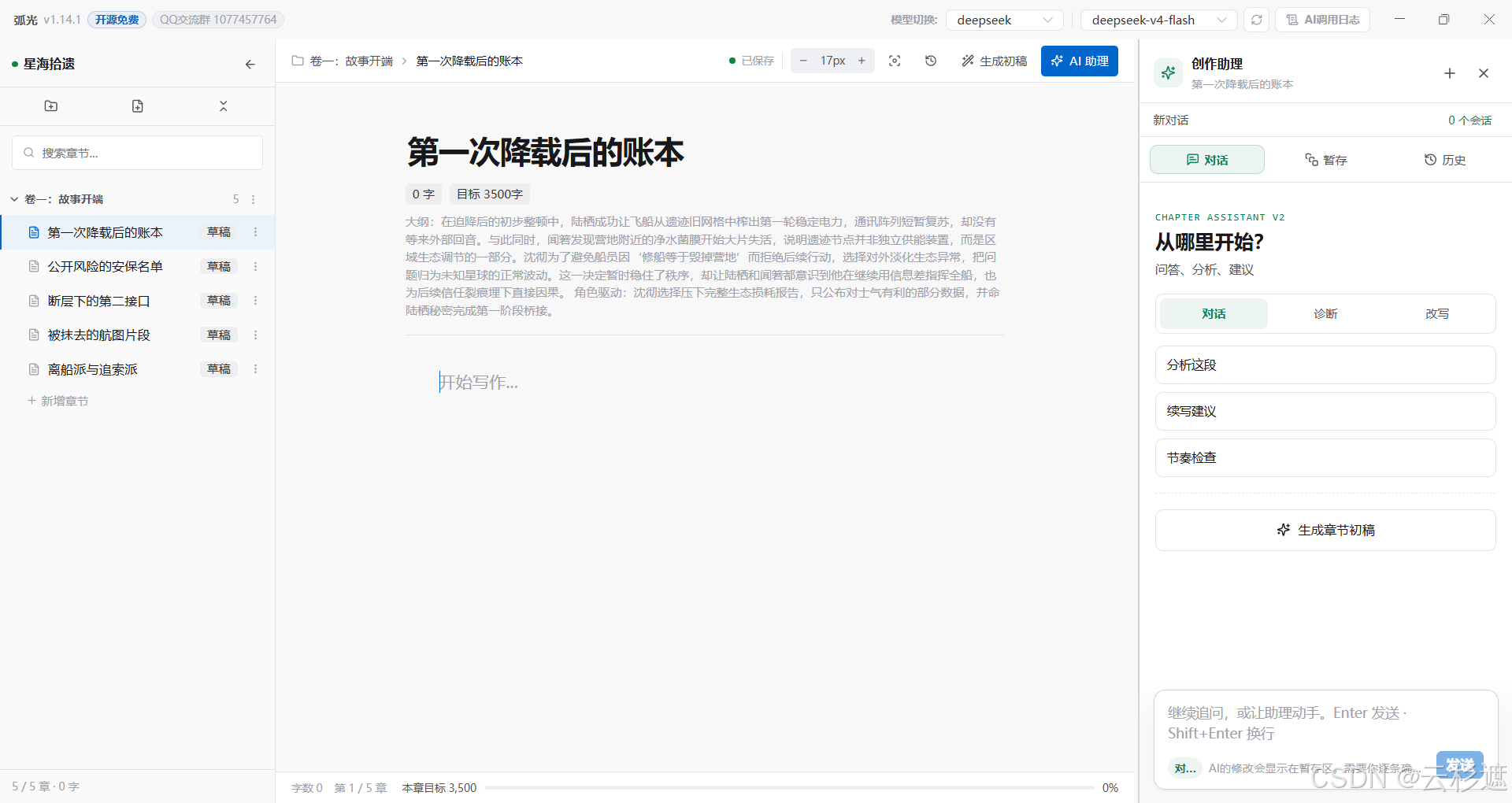Click 目标 3500字 badge
Viewport: 1512px width, 803px height.
[490, 194]
